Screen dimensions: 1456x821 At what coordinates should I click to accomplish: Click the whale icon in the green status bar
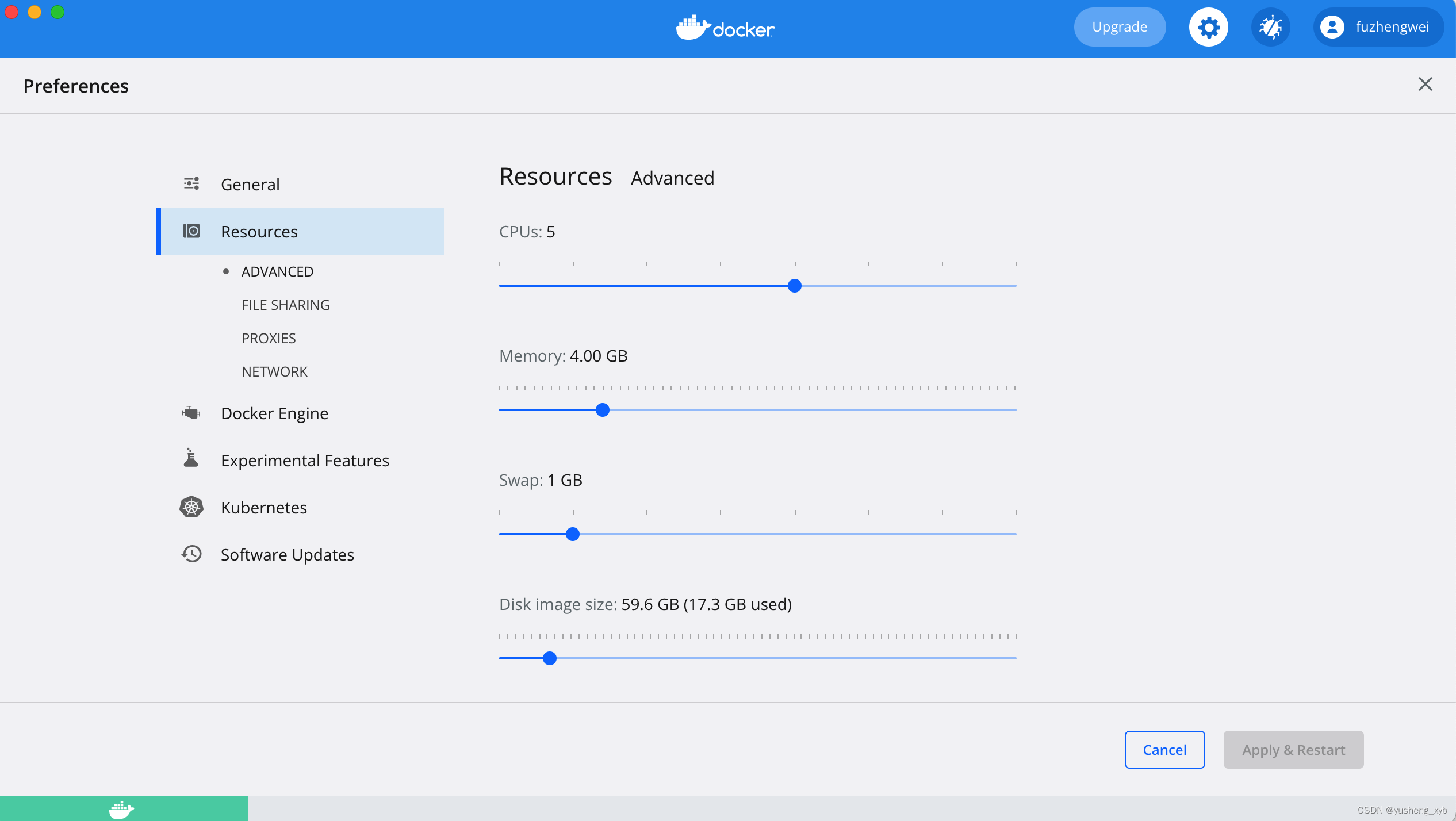pos(121,810)
